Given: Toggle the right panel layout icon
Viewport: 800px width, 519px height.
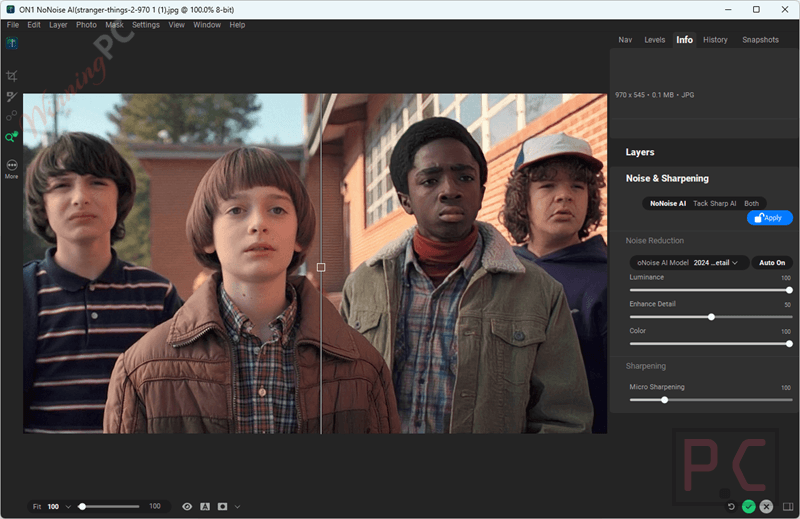Looking at the screenshot, I should (788, 506).
